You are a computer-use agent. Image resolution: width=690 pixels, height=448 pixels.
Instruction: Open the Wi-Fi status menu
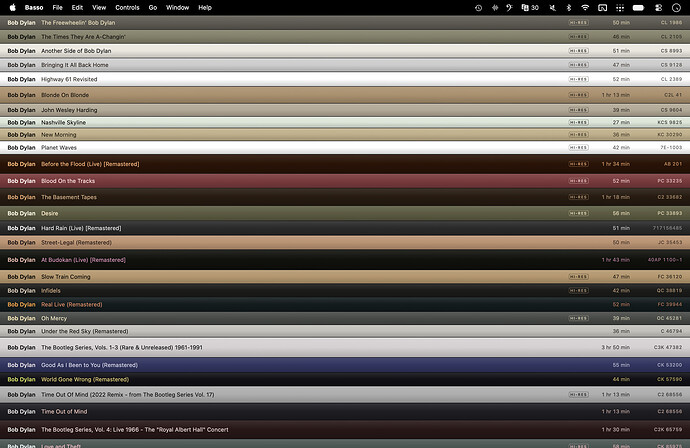(585, 7)
